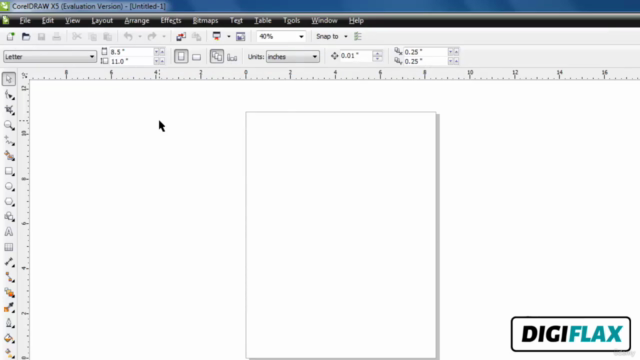Expand the Undo history arrow
This screenshot has height=360, width=640.
coord(140,37)
